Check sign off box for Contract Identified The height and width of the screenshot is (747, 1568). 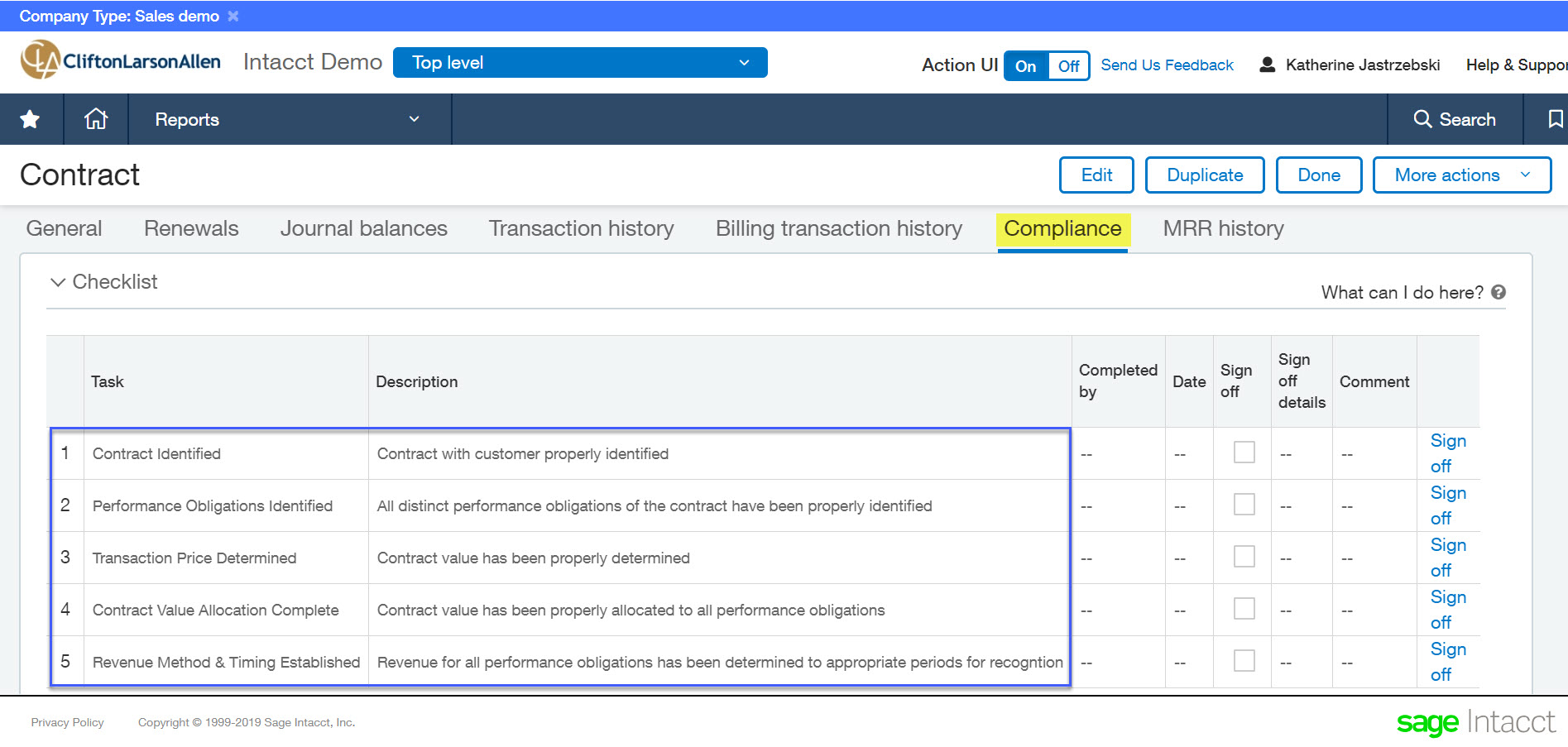[x=1244, y=453]
